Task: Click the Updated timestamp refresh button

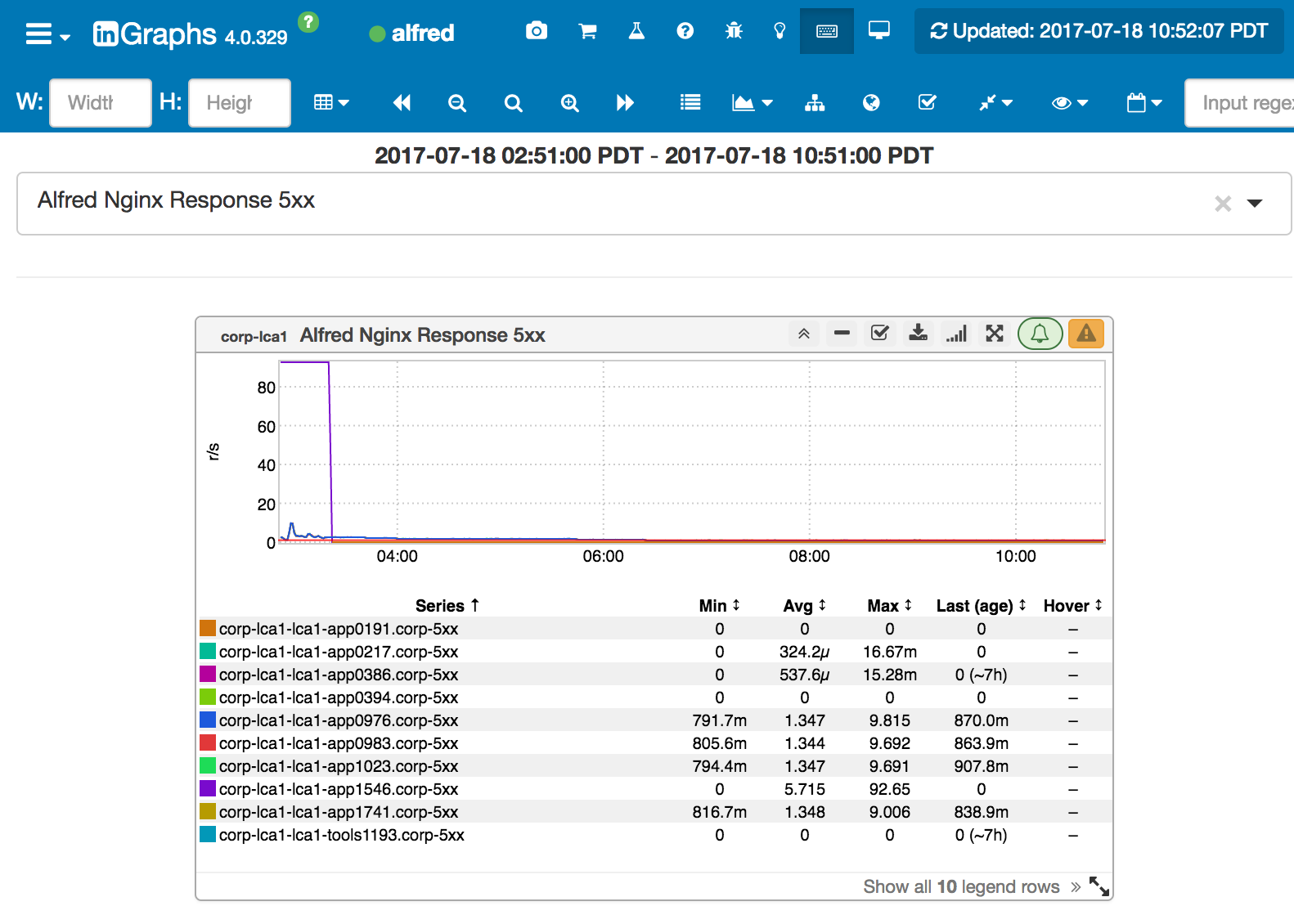Action: point(1099,31)
